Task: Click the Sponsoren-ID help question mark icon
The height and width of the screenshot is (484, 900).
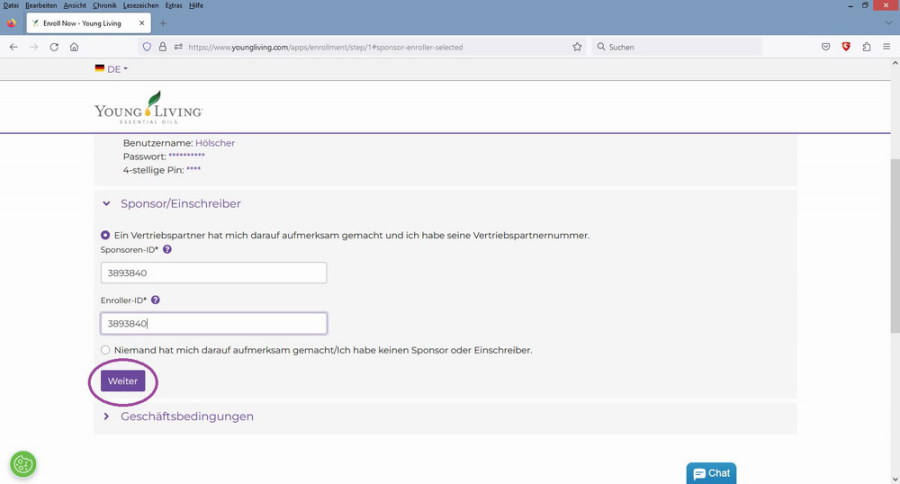Action: pos(167,250)
